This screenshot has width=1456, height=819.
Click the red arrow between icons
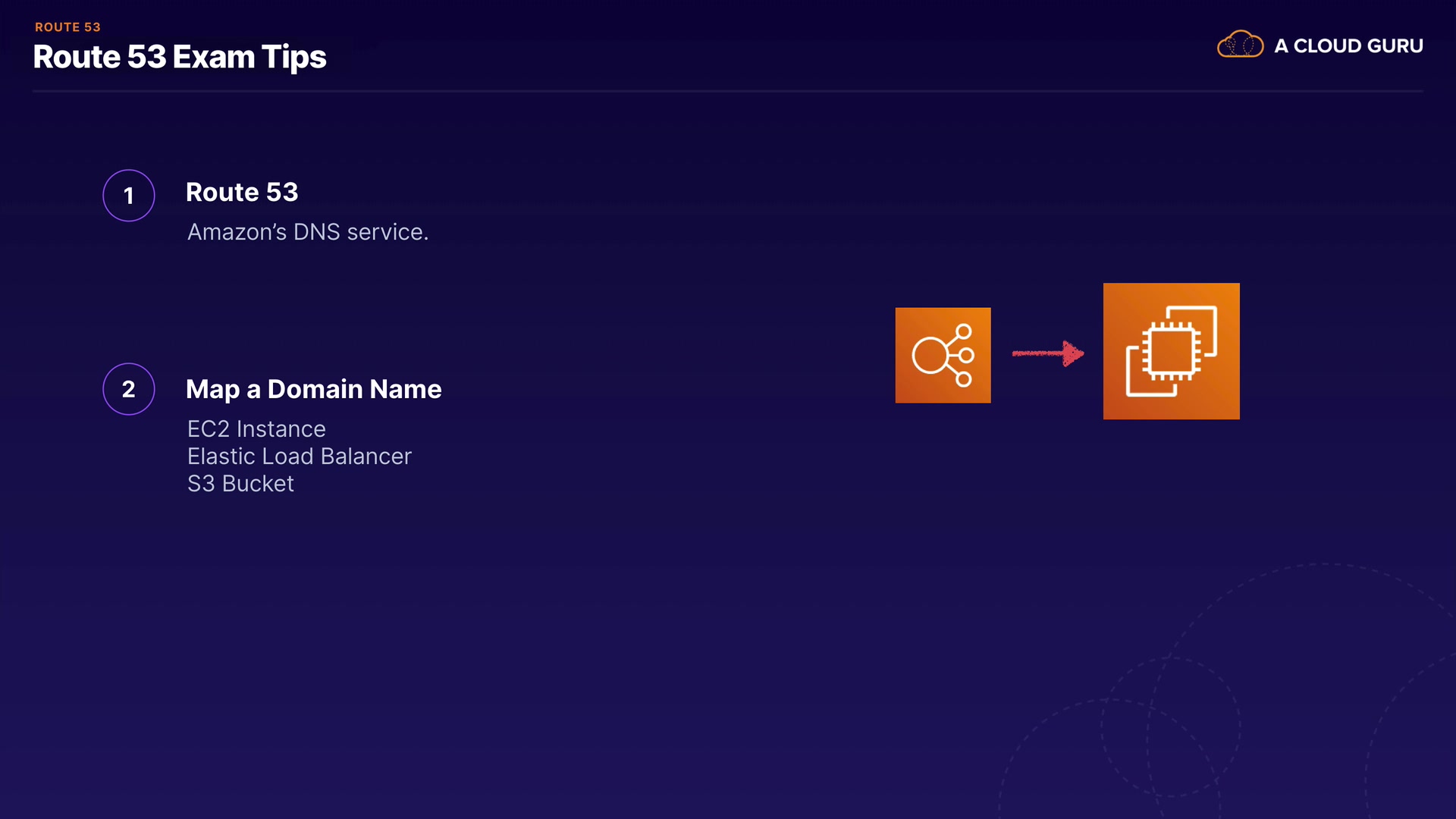point(1047,353)
